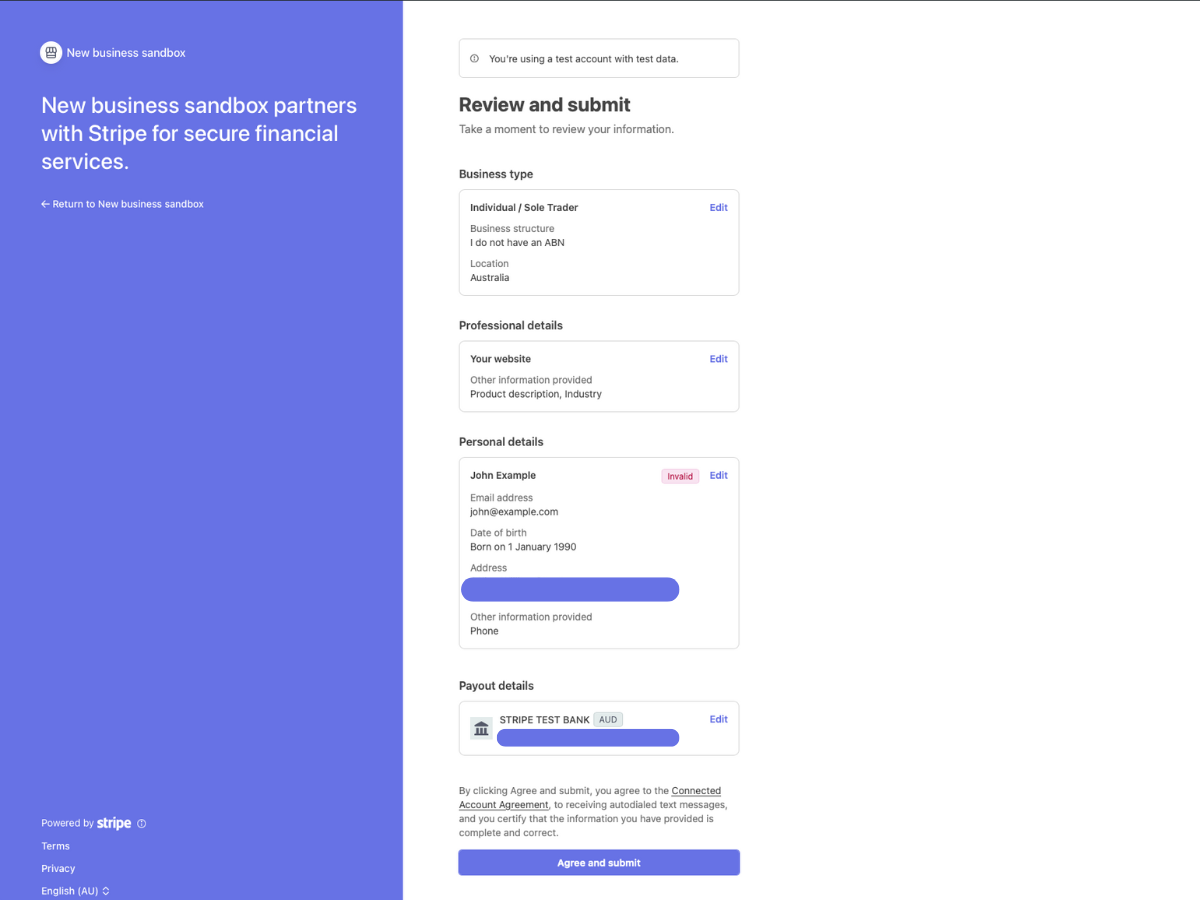
Task: Open the English (AU) language selector
Action: pyautogui.click(x=75, y=890)
